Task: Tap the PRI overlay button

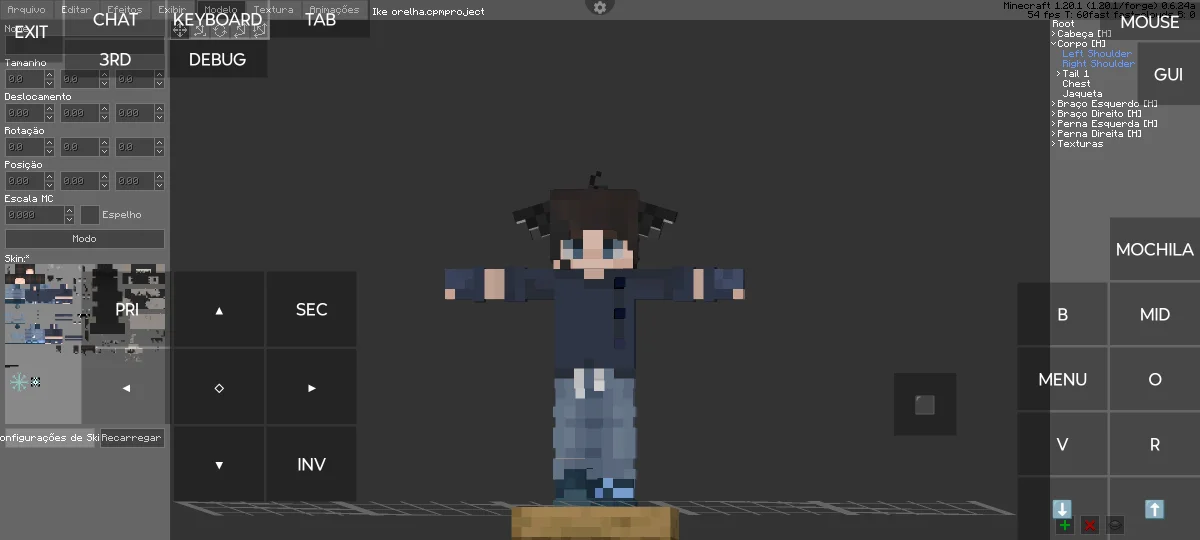Action: (126, 310)
